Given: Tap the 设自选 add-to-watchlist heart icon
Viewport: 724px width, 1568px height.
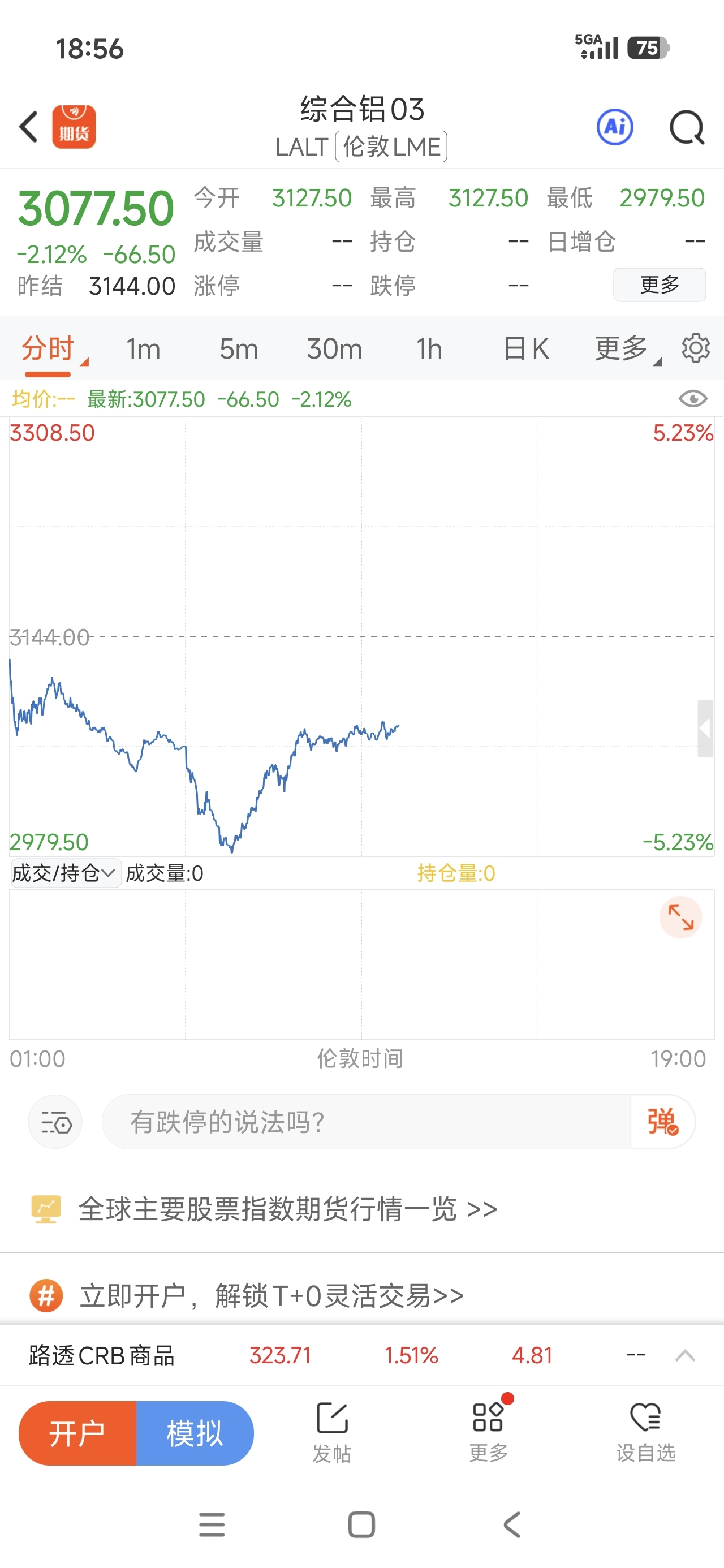Looking at the screenshot, I should 645,1432.
